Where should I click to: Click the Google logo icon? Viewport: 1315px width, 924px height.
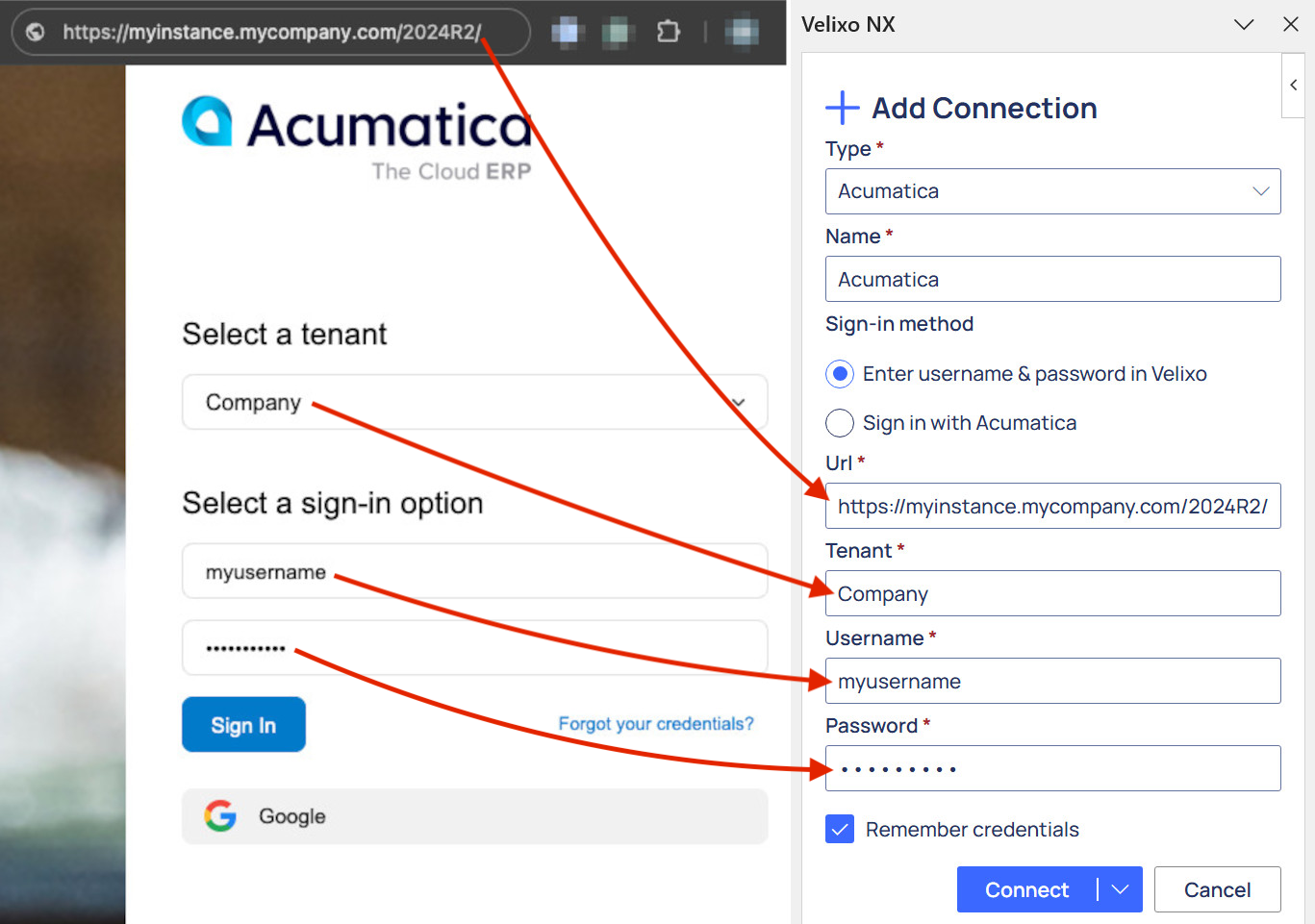tap(220, 816)
